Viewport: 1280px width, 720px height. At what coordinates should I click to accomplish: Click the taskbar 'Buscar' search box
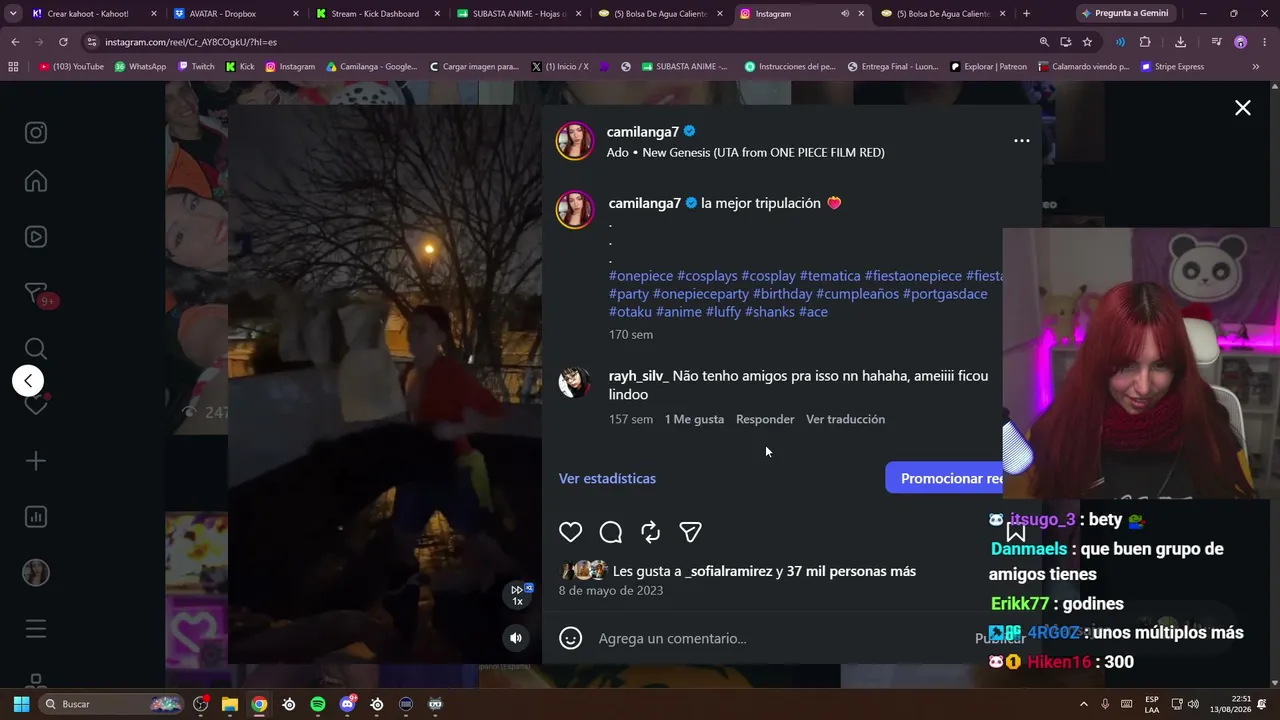pyautogui.click(x=113, y=704)
